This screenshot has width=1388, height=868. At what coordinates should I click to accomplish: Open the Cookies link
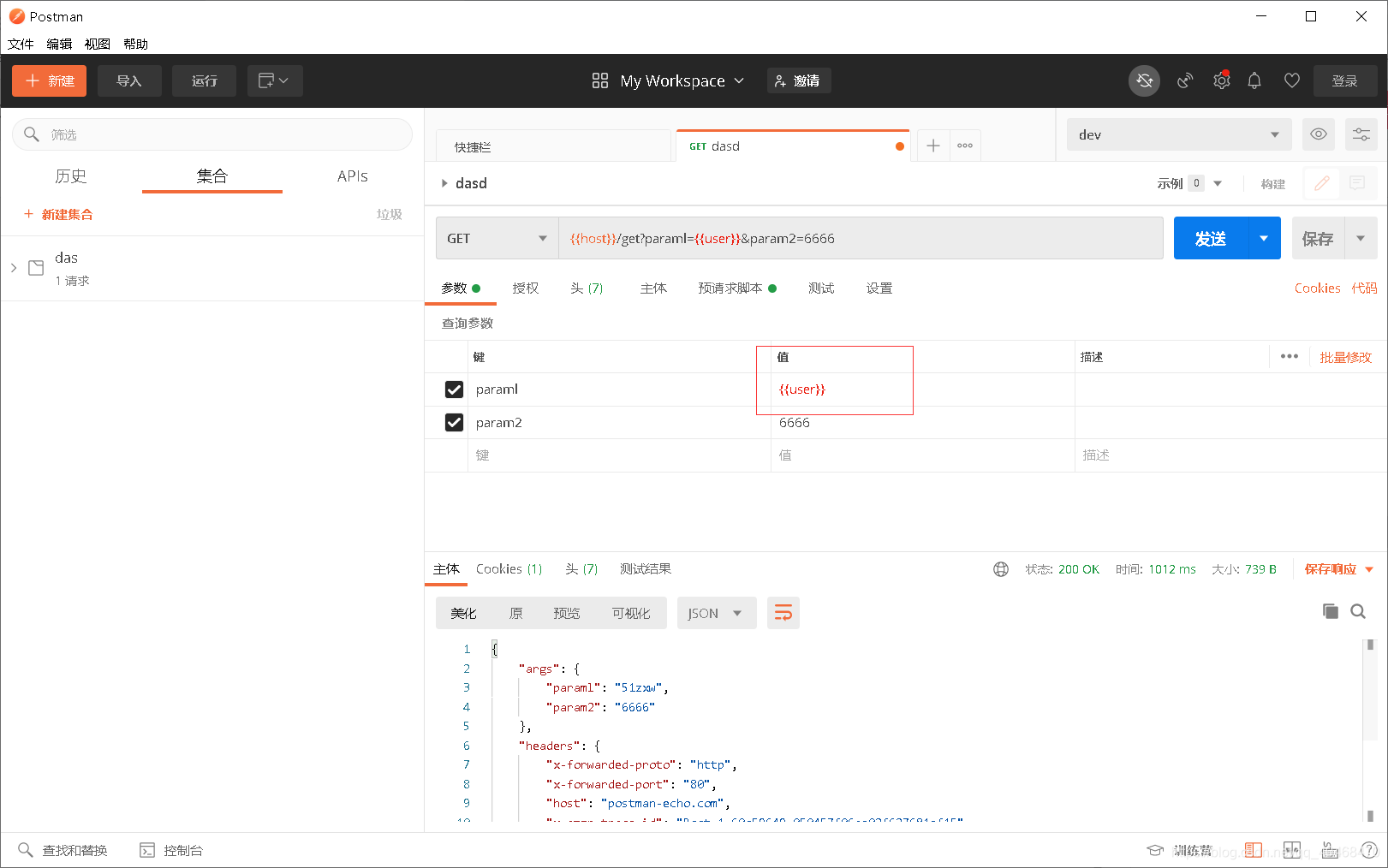click(1317, 288)
